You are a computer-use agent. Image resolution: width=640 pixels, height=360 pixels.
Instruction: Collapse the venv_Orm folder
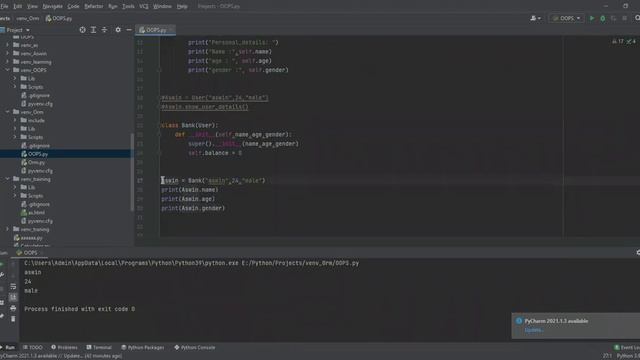pyautogui.click(x=7, y=112)
